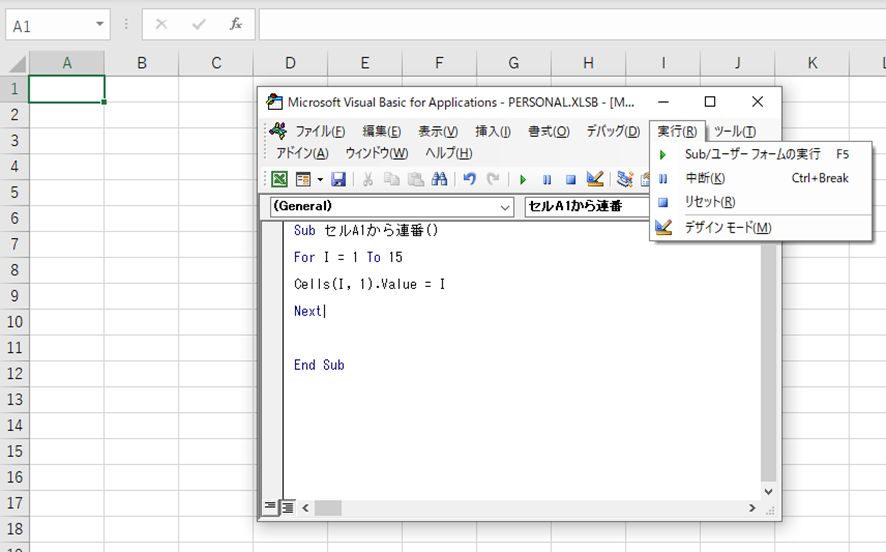
Task: Choose デザイン モード(M) from the menu
Action: (x=761, y=228)
